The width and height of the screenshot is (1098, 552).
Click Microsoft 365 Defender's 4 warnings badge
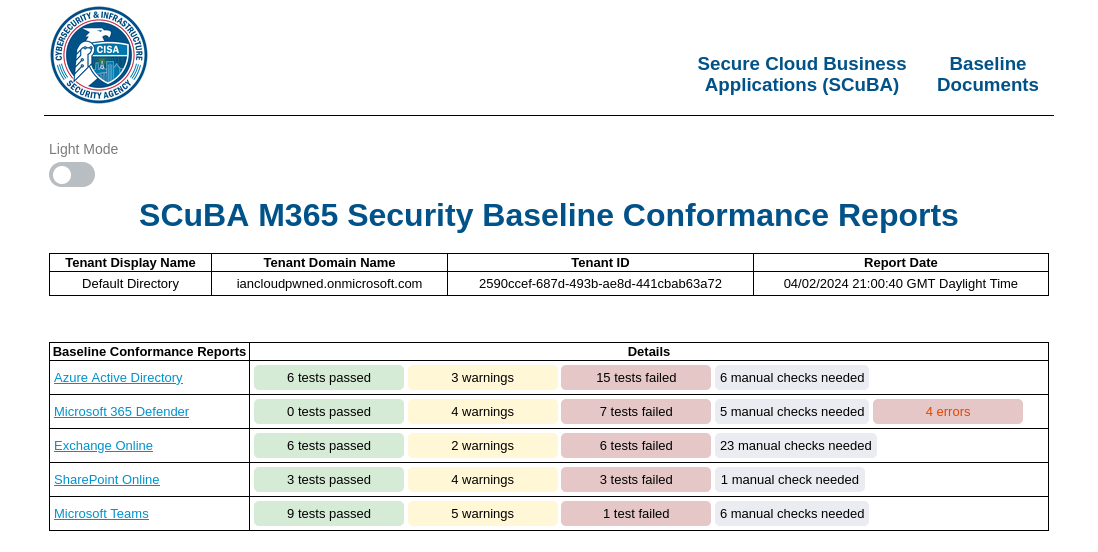pyautogui.click(x=482, y=412)
